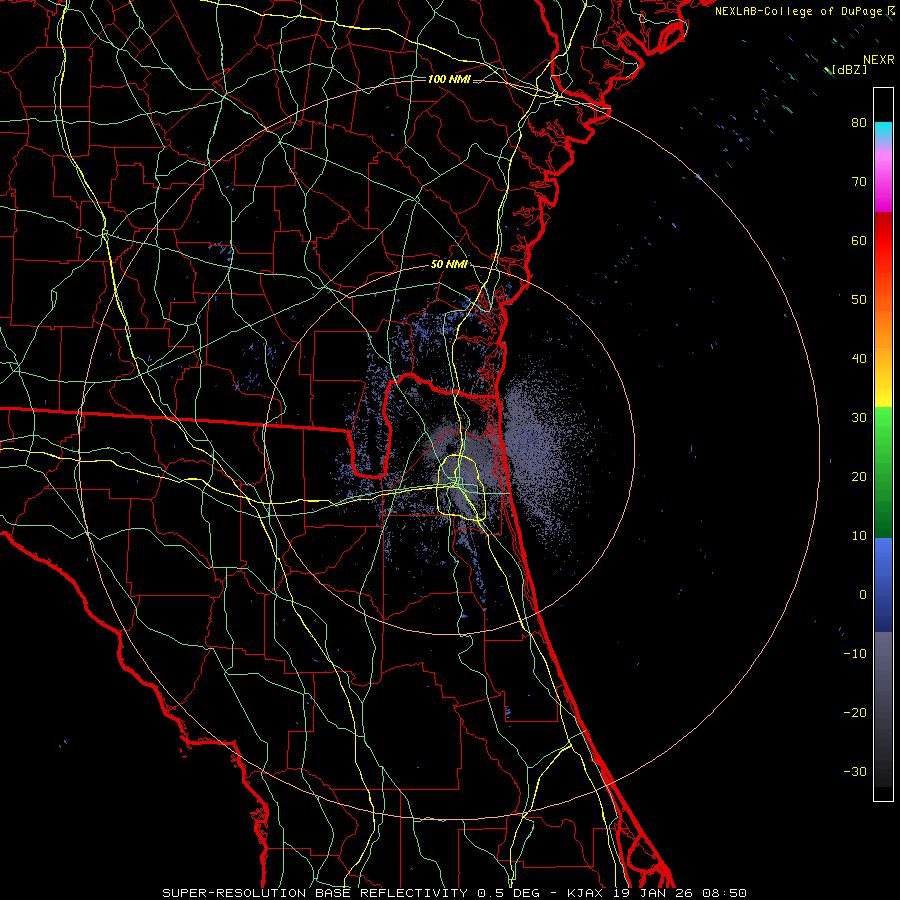This screenshot has width=900, height=900.
Task: Click the 40 dBZ scale label
Action: (x=859, y=359)
